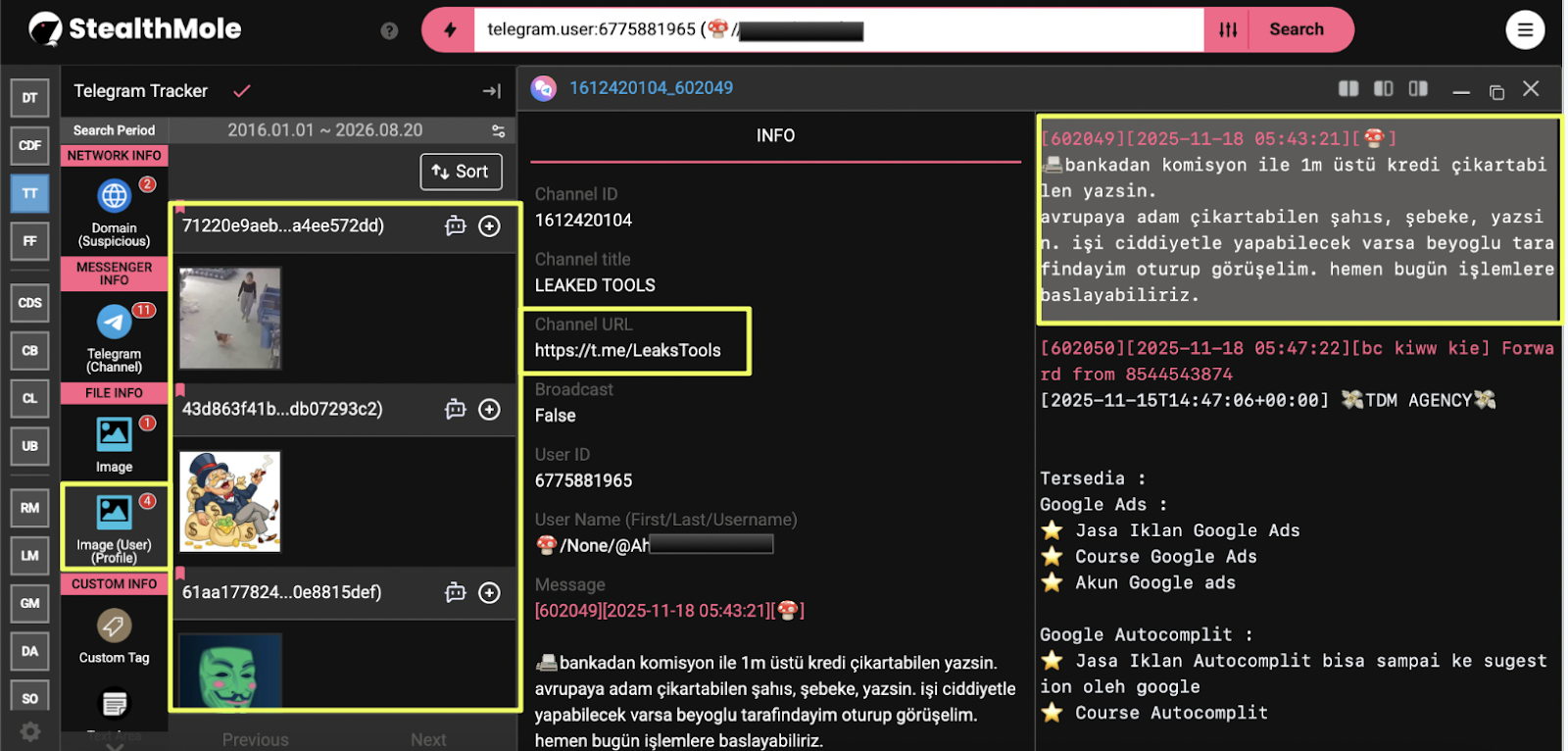Viewport: 1568px width, 751px height.
Task: Open the document icon below Custom Tag
Action: coord(115,704)
